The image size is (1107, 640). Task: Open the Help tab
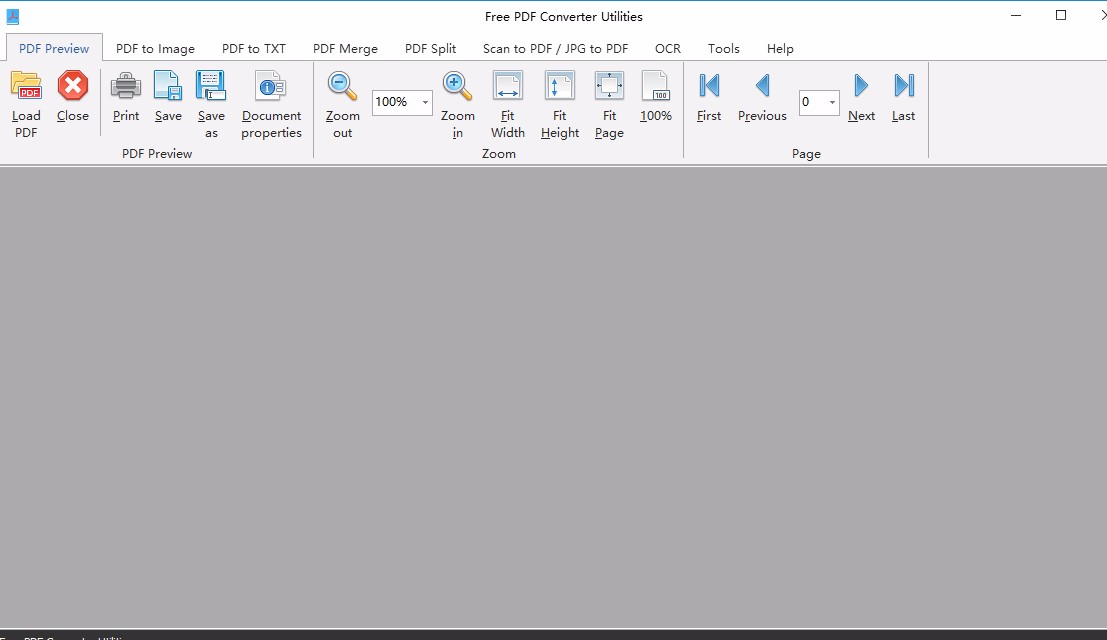[780, 48]
